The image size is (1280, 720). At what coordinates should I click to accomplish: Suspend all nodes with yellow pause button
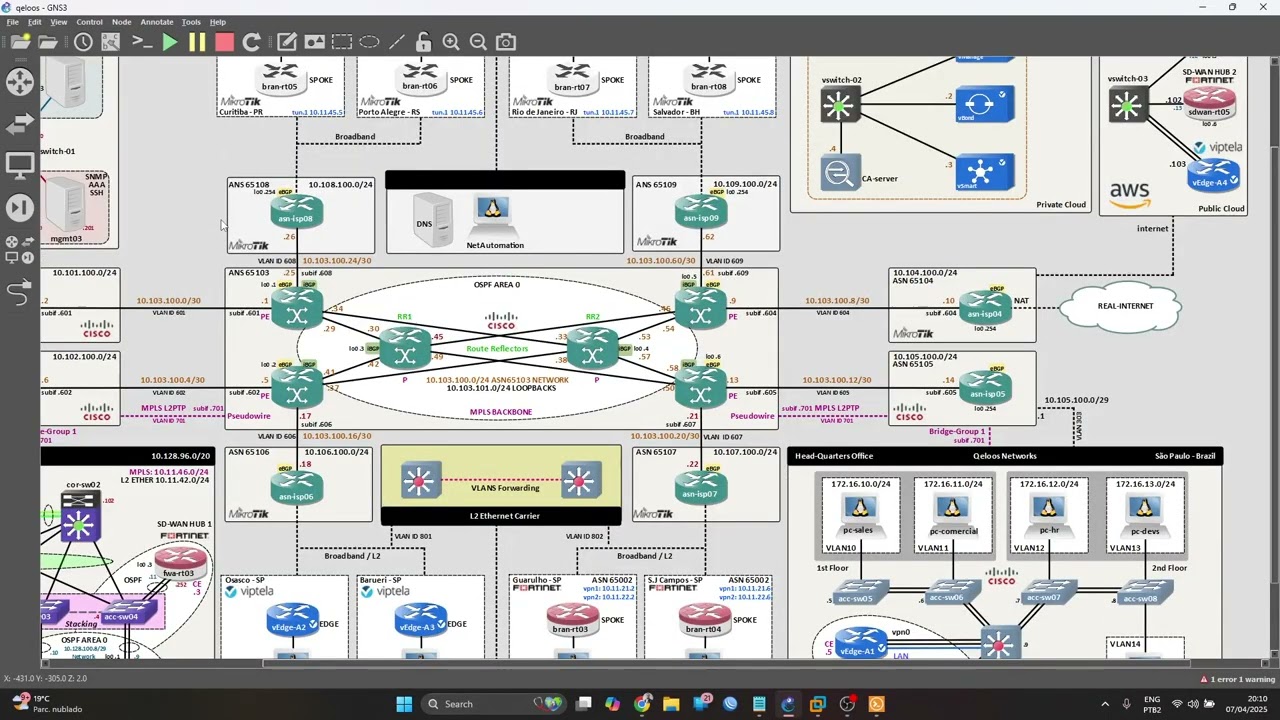197,42
